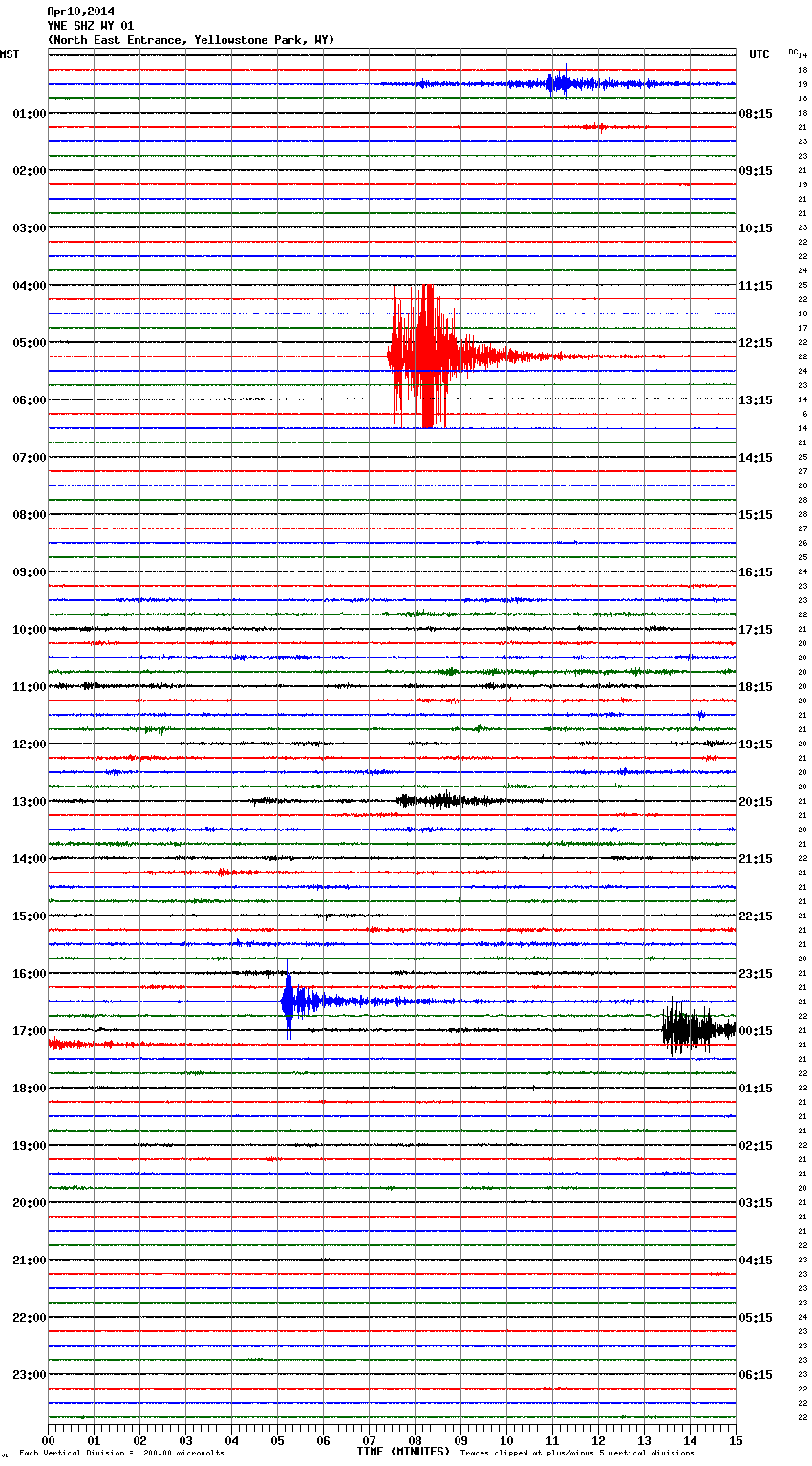Click the '05' minute tick label
The height and width of the screenshot is (1466, 812).
click(277, 1440)
